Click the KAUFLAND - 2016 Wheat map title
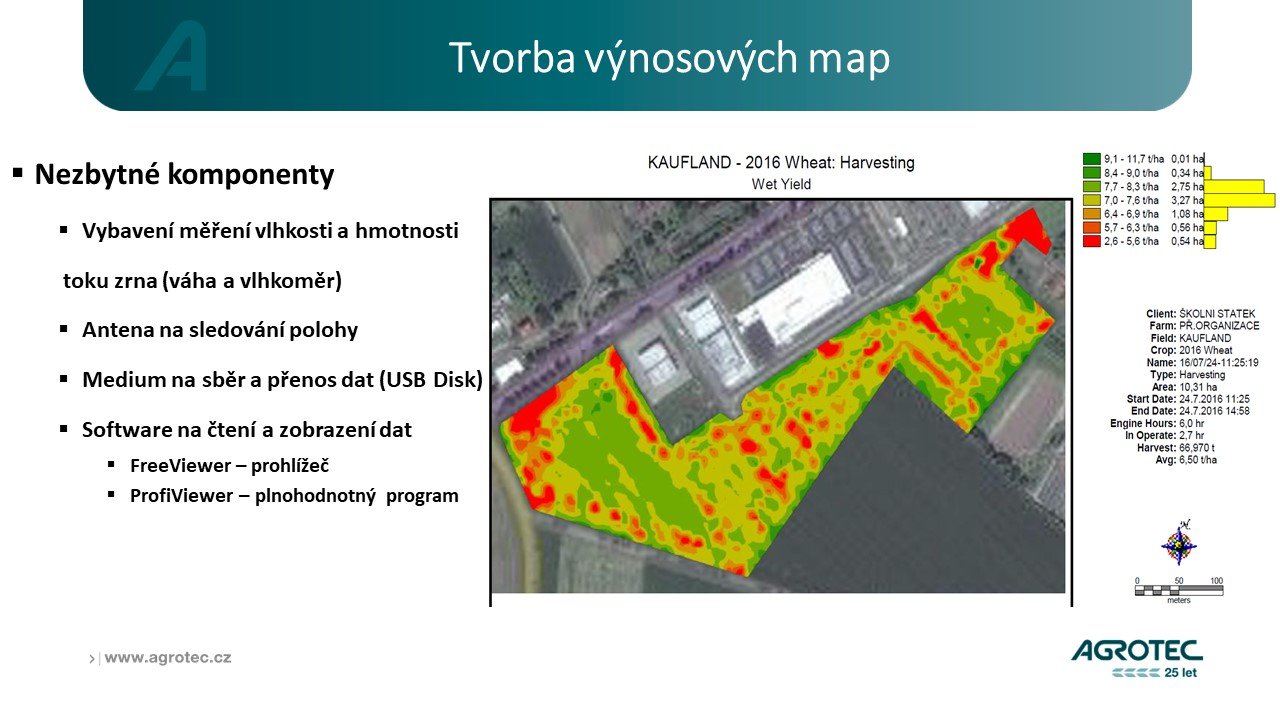 [781, 162]
